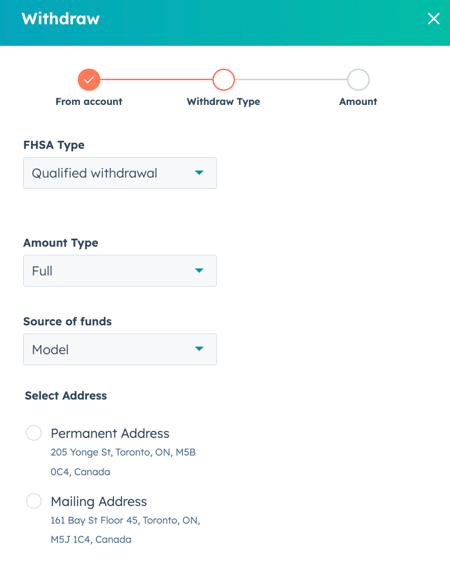Click the 161 Bay St Floor 45 address text
Image resolution: width=450 pixels, height=563 pixels.
click(x=125, y=530)
